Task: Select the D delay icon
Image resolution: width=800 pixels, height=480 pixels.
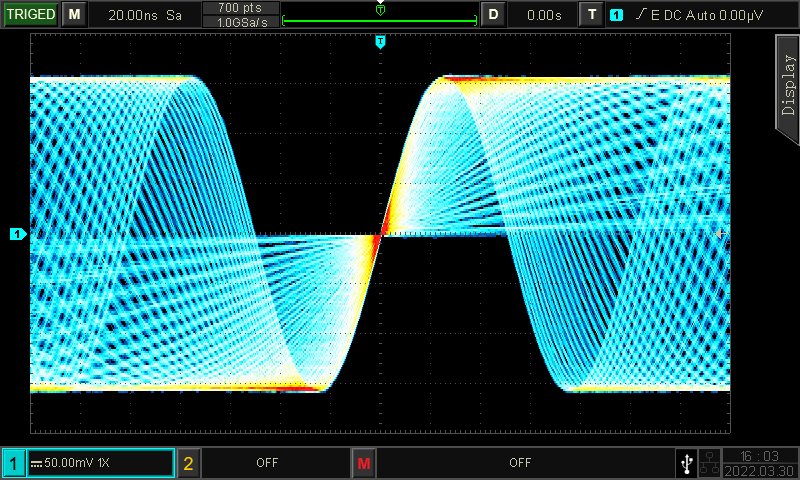Action: point(493,15)
